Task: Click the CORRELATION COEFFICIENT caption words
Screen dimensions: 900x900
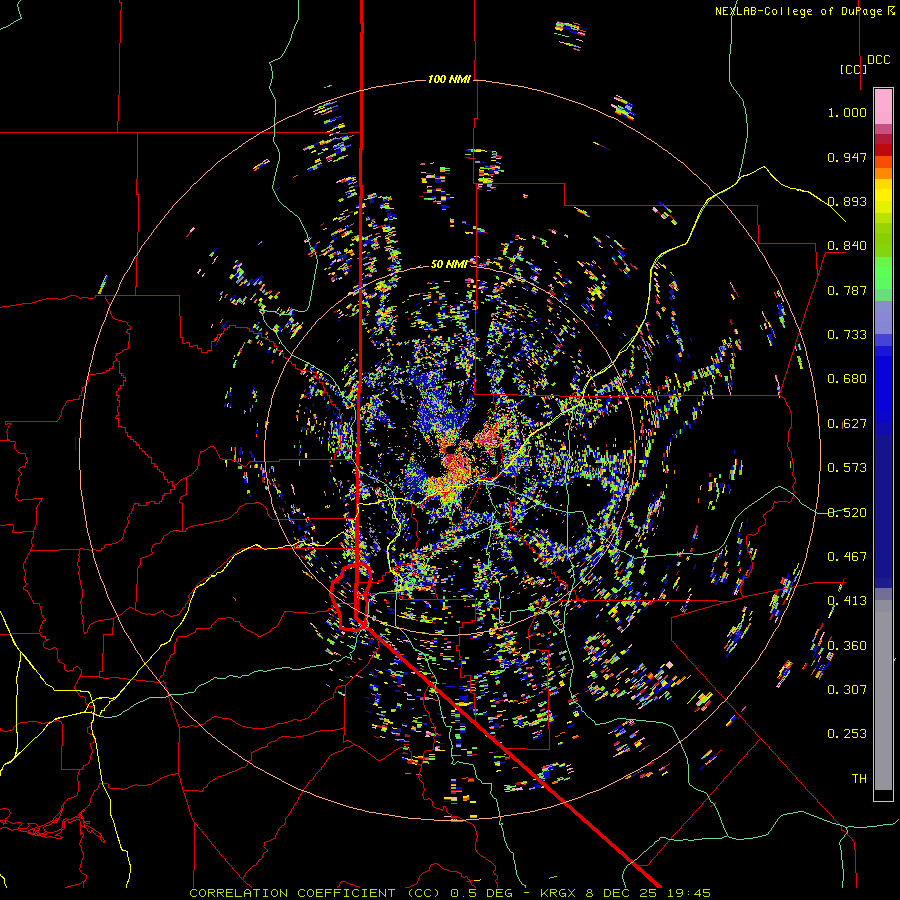Action: point(292,893)
